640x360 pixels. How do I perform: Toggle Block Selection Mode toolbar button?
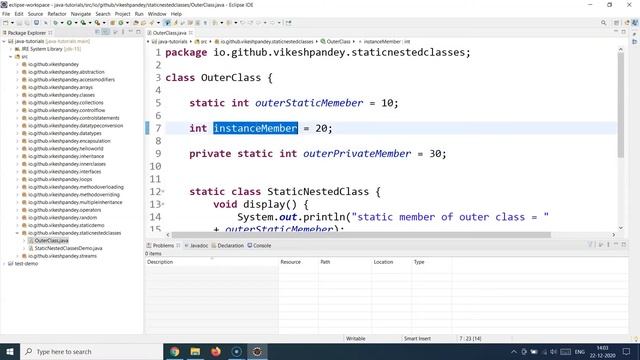[198, 23]
